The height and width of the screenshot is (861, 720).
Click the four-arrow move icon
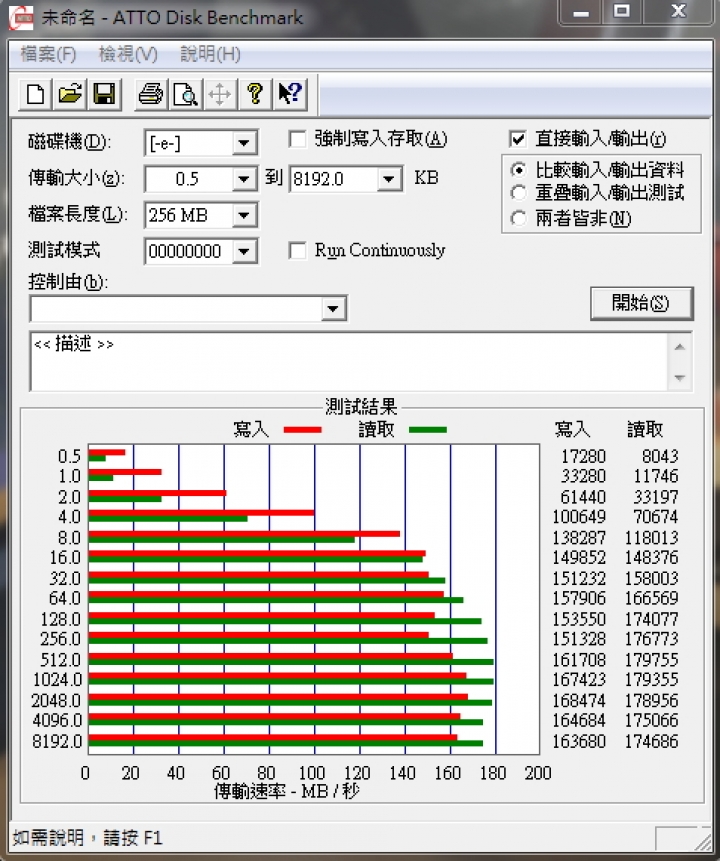[220, 94]
